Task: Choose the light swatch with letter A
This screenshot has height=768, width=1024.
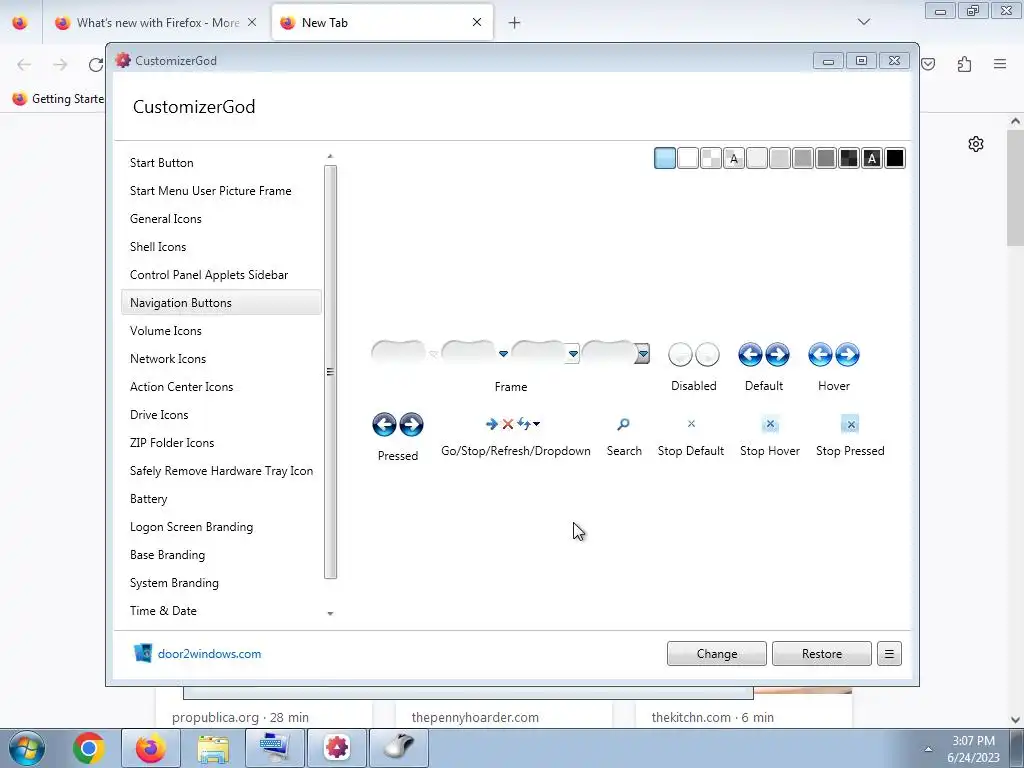Action: click(x=734, y=158)
